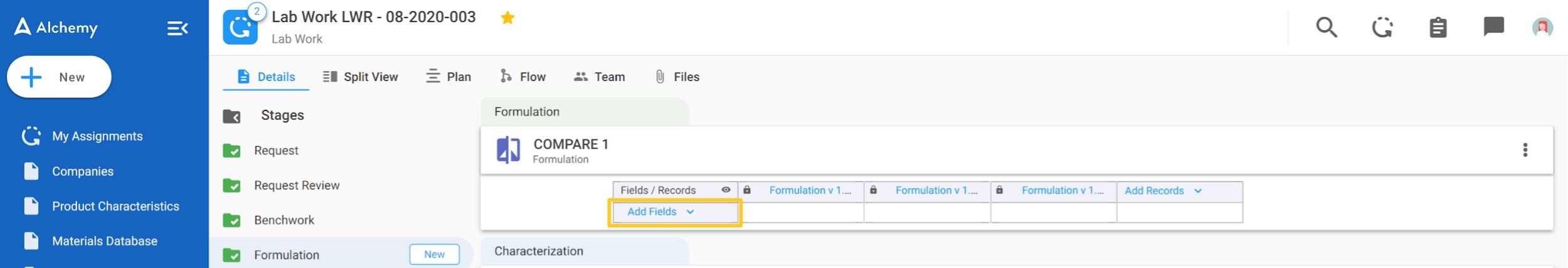Open the clipboard icon in header

tap(1438, 28)
